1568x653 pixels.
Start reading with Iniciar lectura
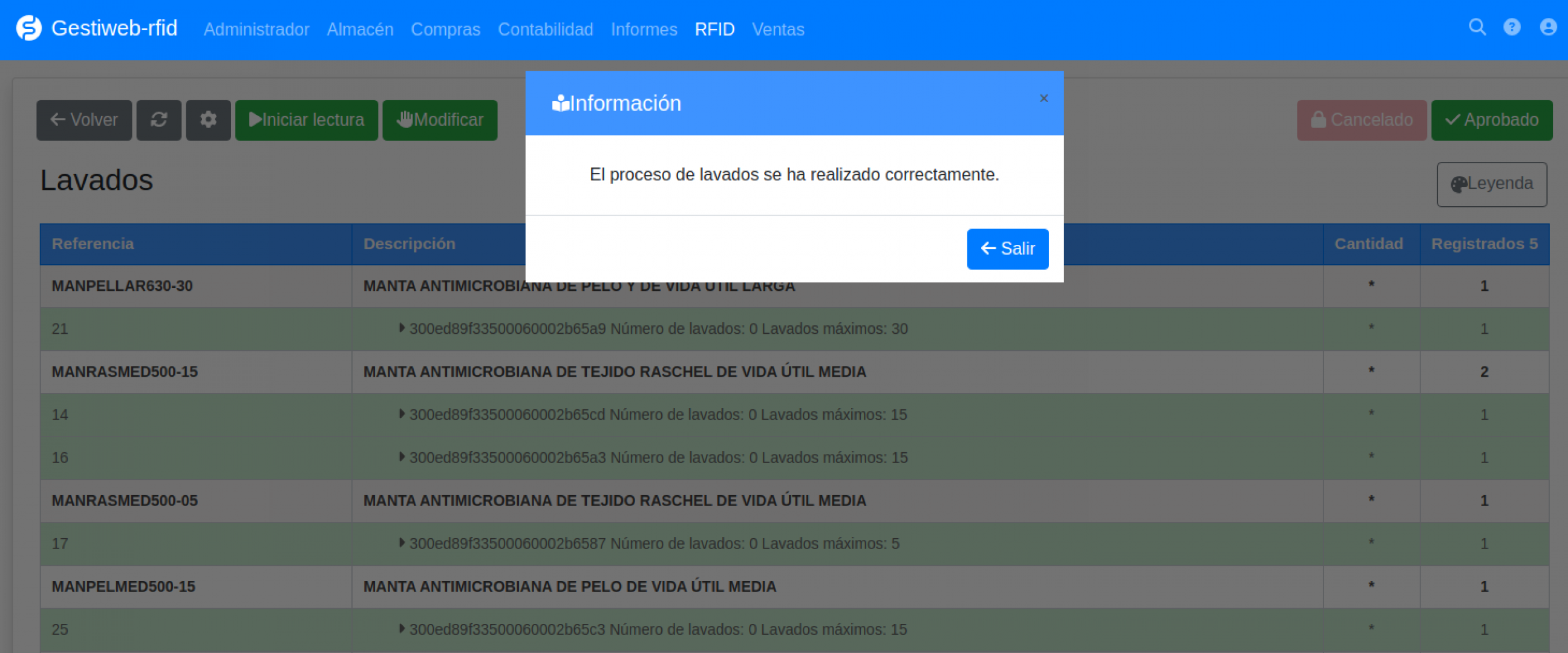307,120
